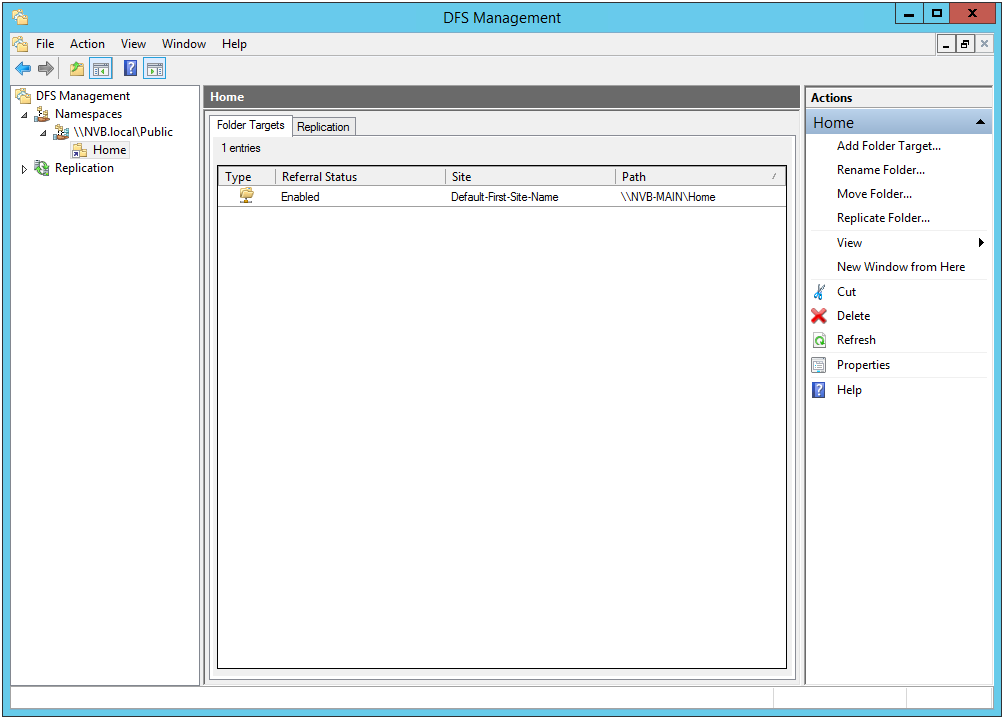Select DFS Management root label in tree

(83, 95)
